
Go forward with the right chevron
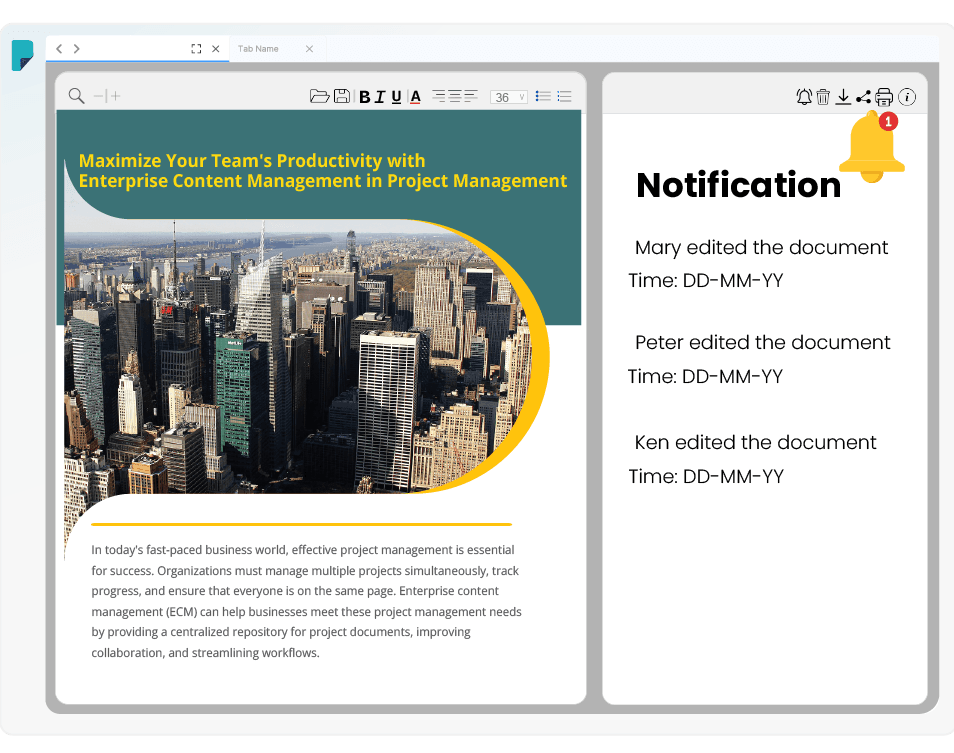point(77,49)
